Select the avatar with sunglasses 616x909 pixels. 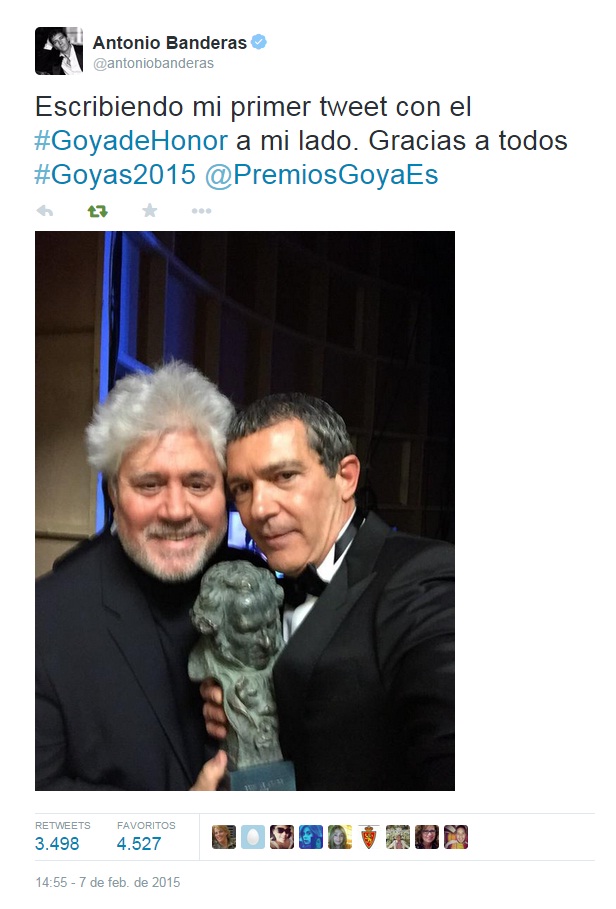(282, 837)
